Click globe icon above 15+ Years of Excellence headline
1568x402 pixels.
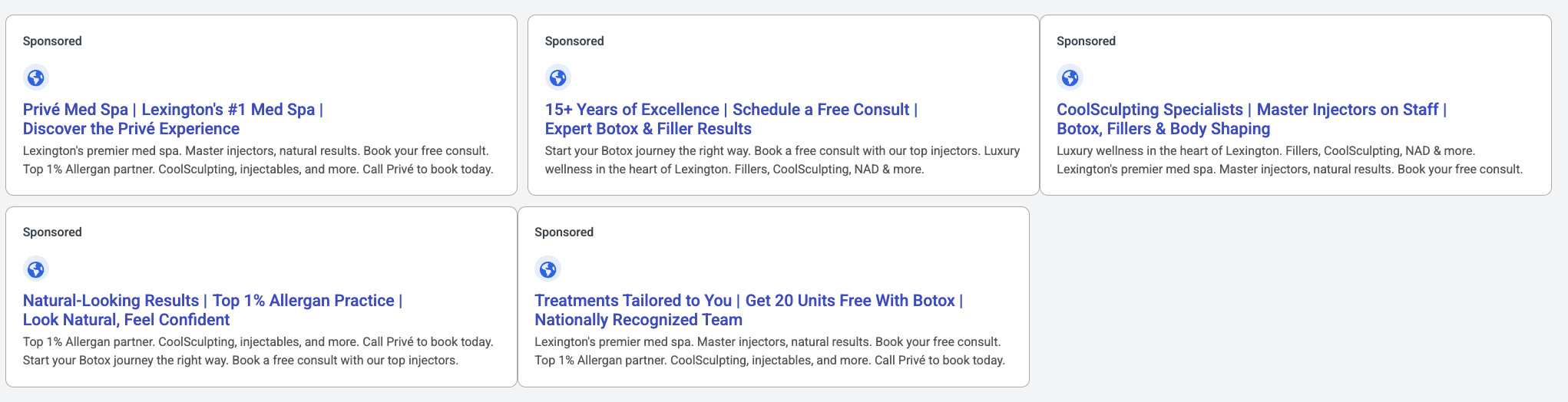(558, 77)
